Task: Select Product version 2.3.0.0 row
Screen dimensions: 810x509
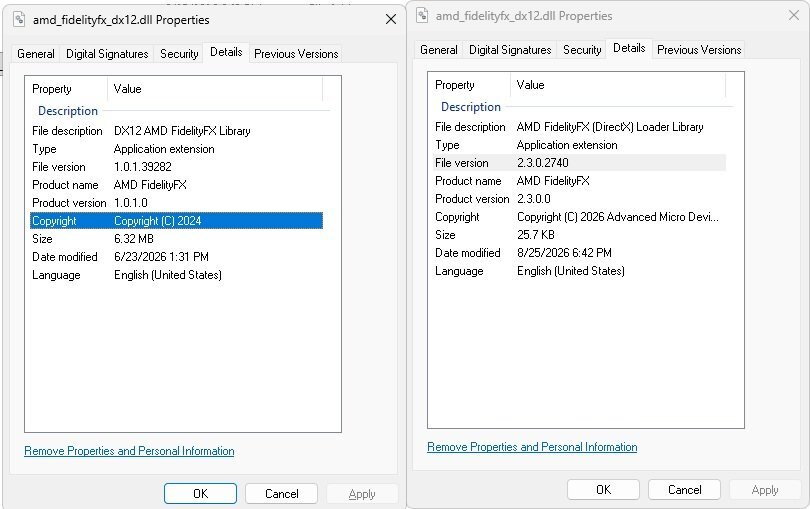Action: [579, 198]
